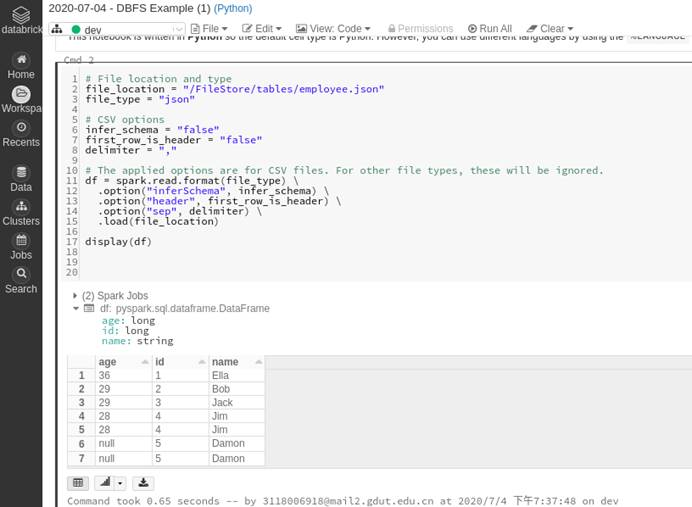Open the Home sidebar icon

tap(21, 59)
